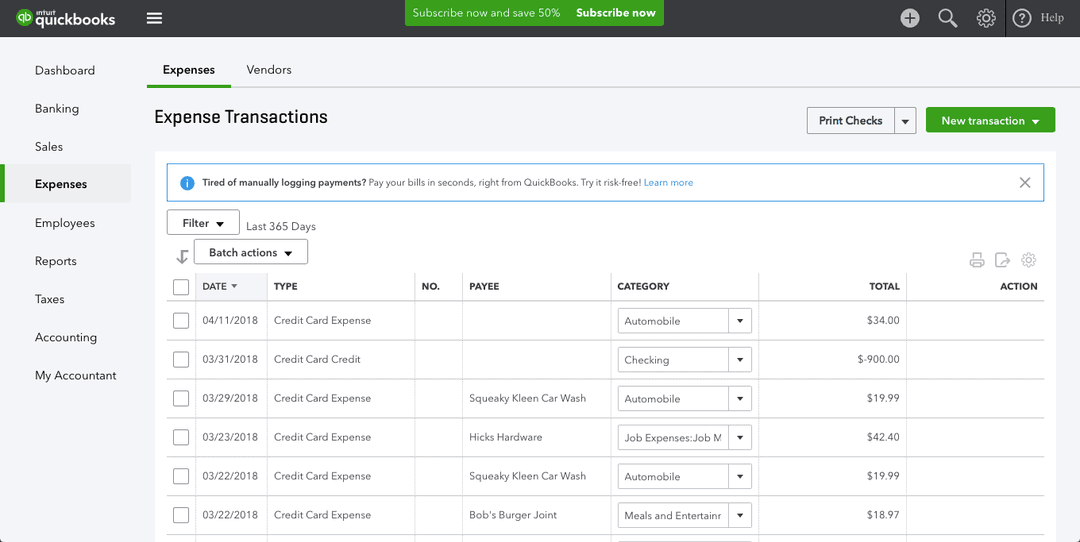Sort by the TOTAL column header
Viewport: 1080px width, 542px height.
pos(884,286)
